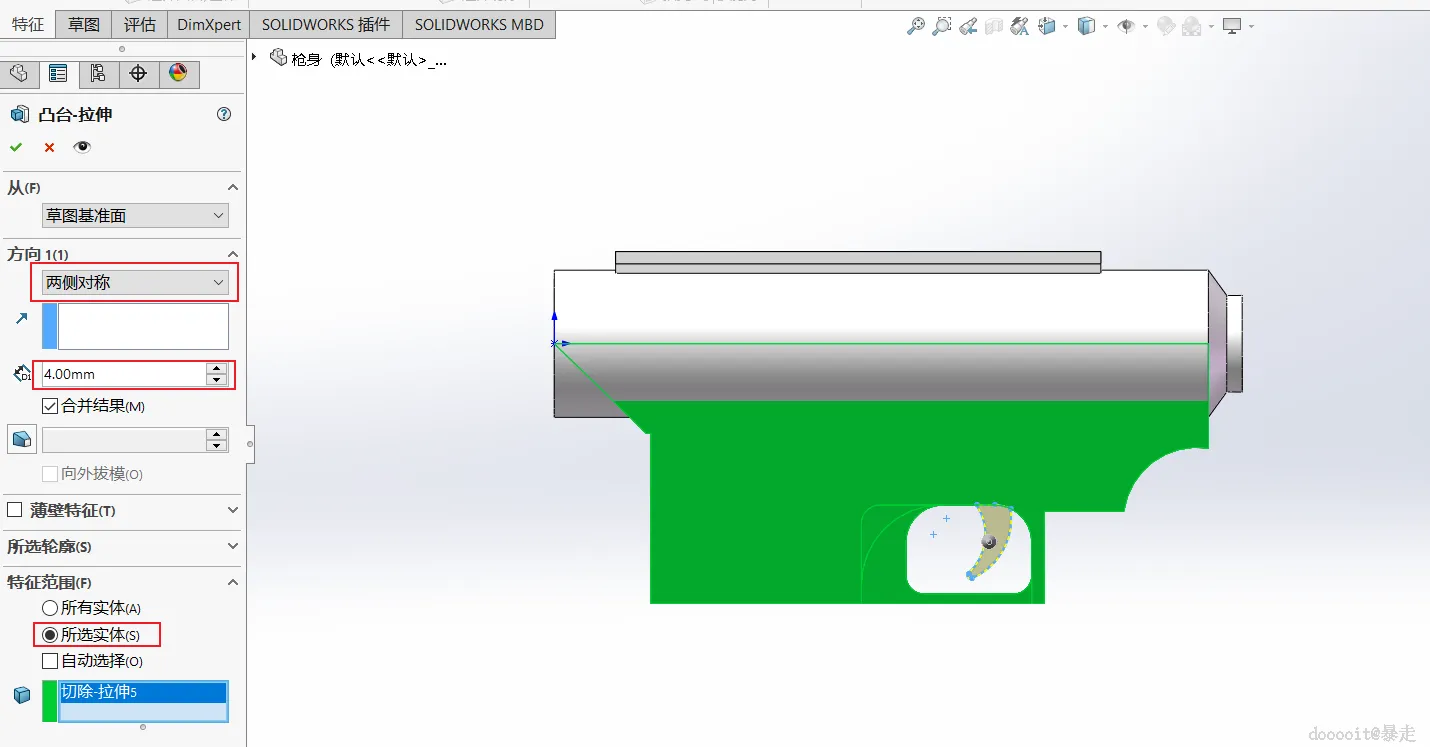
Task: Click the Display Style cube icon
Action: click(x=1087, y=26)
